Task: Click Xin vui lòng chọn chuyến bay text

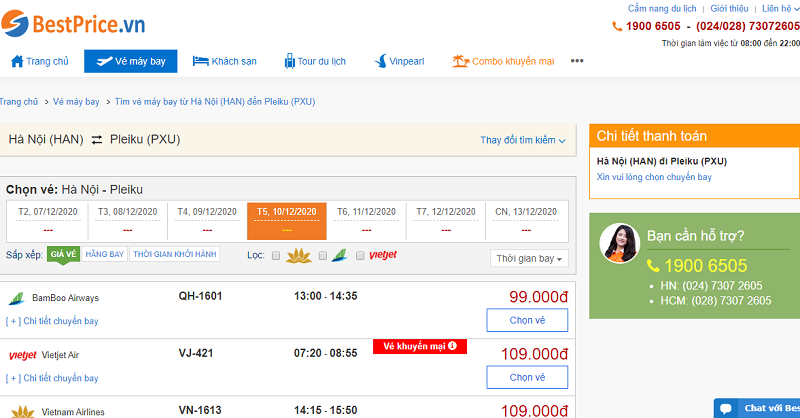Action: pos(654,177)
